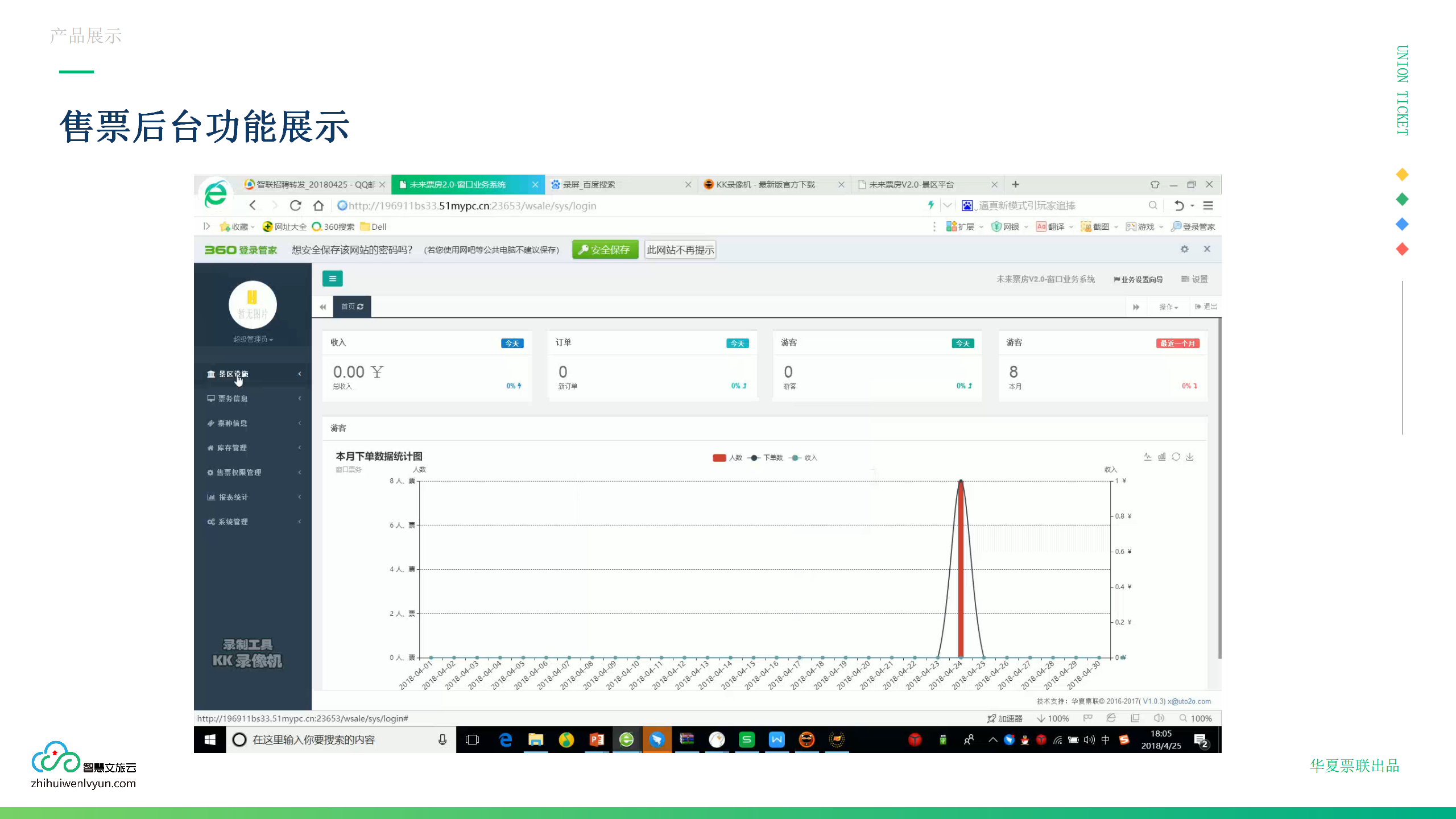Expand the 库存管理 sidebar menu

coord(253,448)
